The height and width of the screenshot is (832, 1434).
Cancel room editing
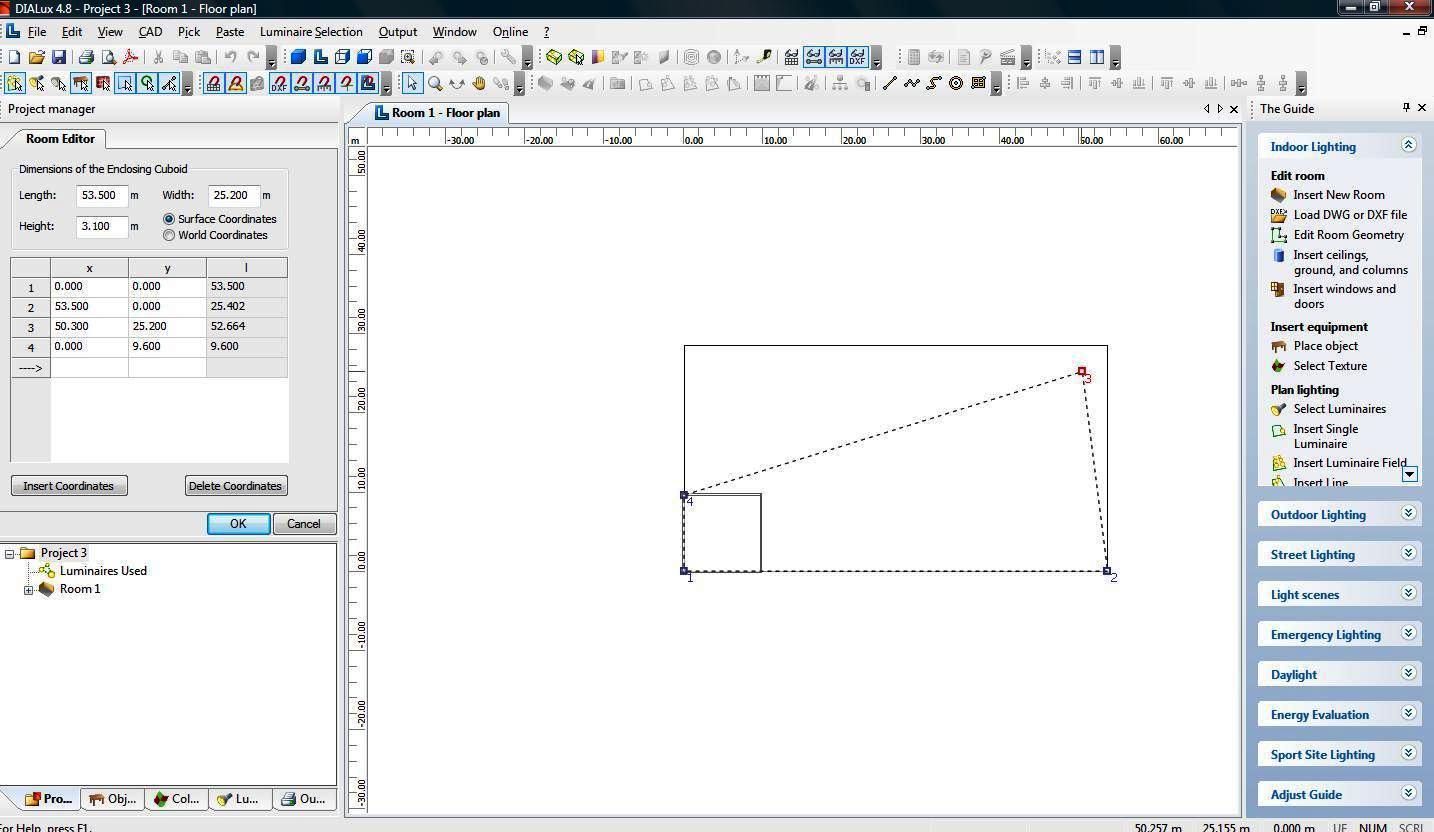(x=304, y=524)
